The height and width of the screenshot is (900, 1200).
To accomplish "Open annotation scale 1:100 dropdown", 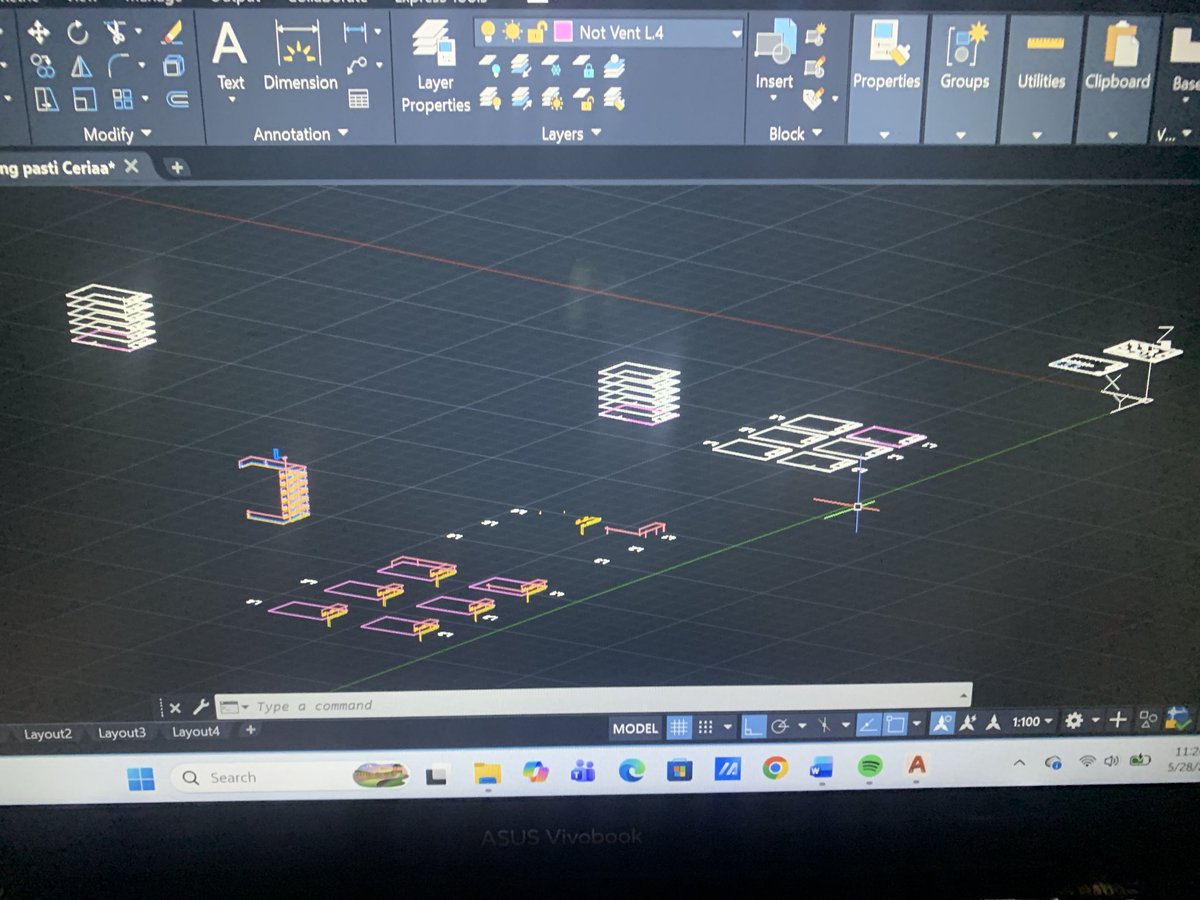I will pyautogui.click(x=1031, y=721).
